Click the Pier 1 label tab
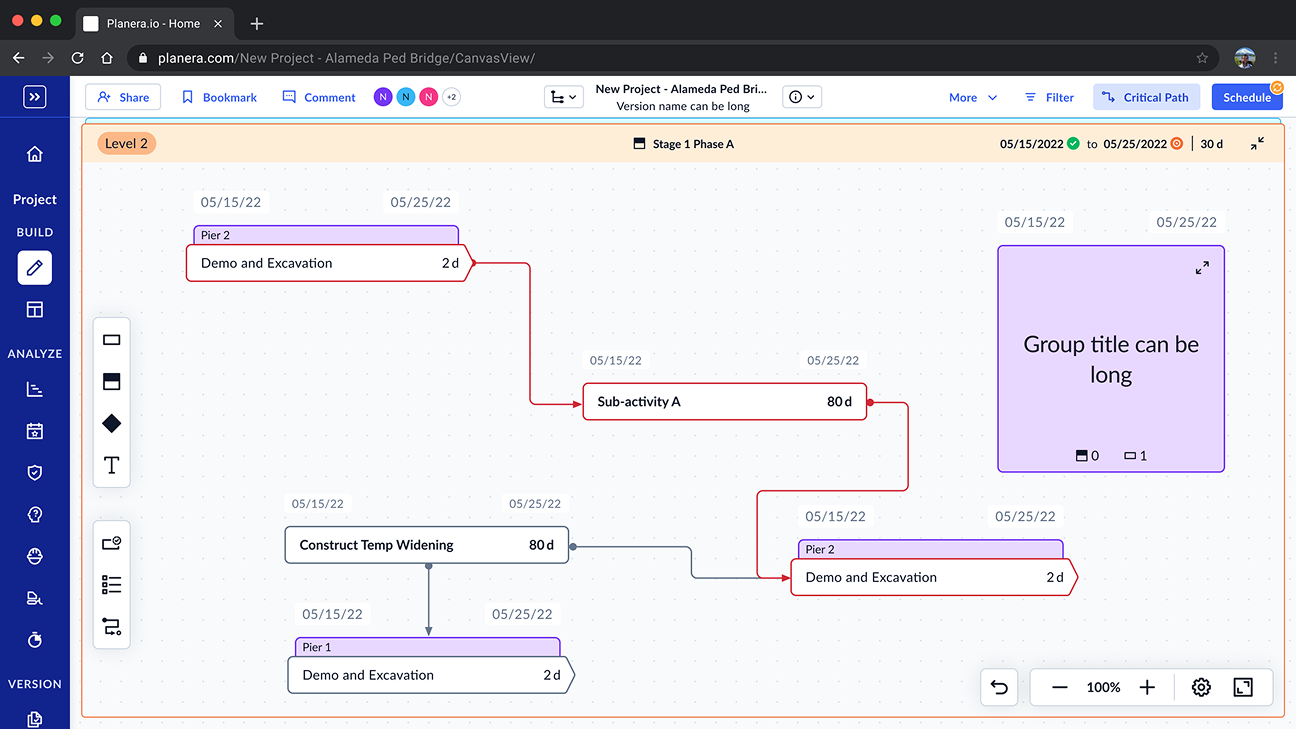1296x729 pixels. [427, 647]
